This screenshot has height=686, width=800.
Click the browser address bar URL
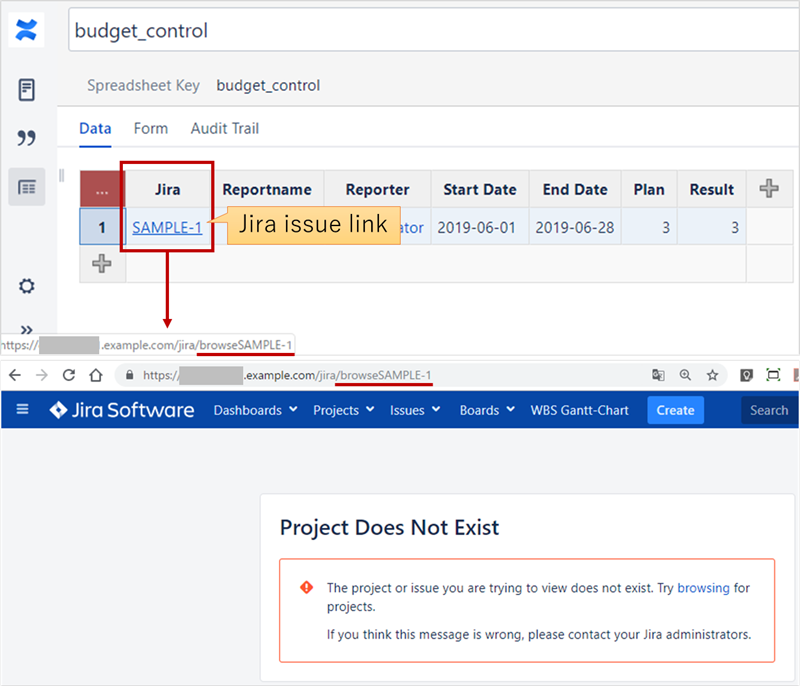[x=287, y=375]
